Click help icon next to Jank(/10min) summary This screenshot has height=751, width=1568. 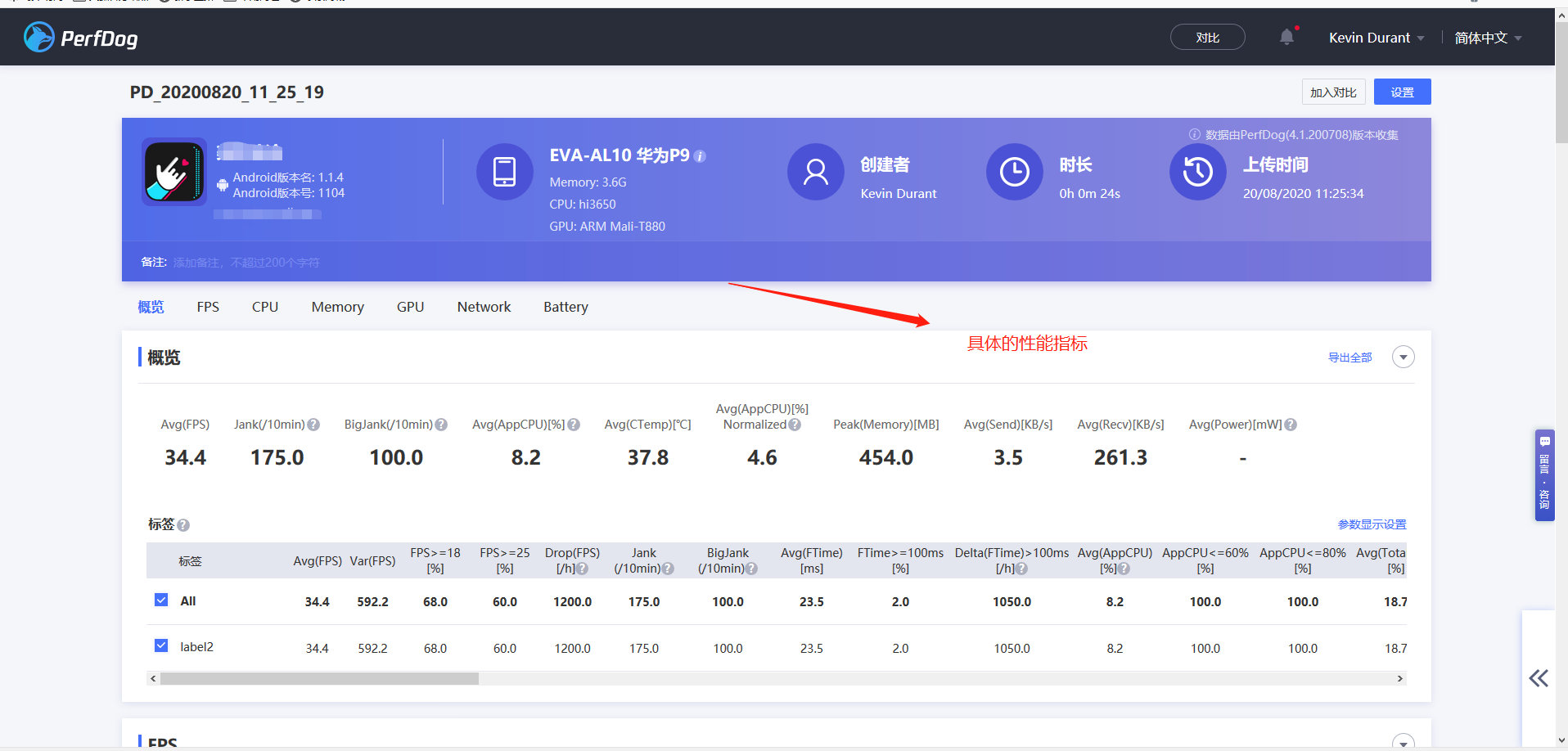(x=313, y=425)
